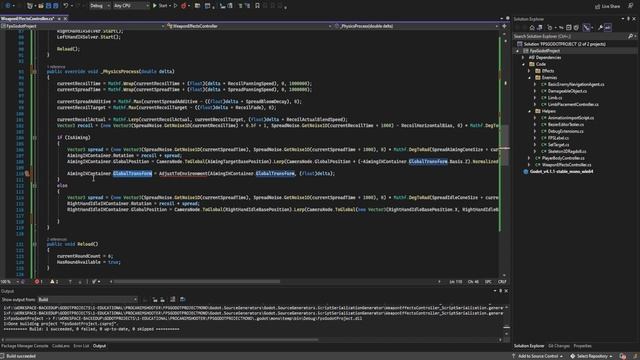Click Solution Explorer Home icon
Image resolution: width=640 pixels, height=360 pixels.
[x=532, y=28]
